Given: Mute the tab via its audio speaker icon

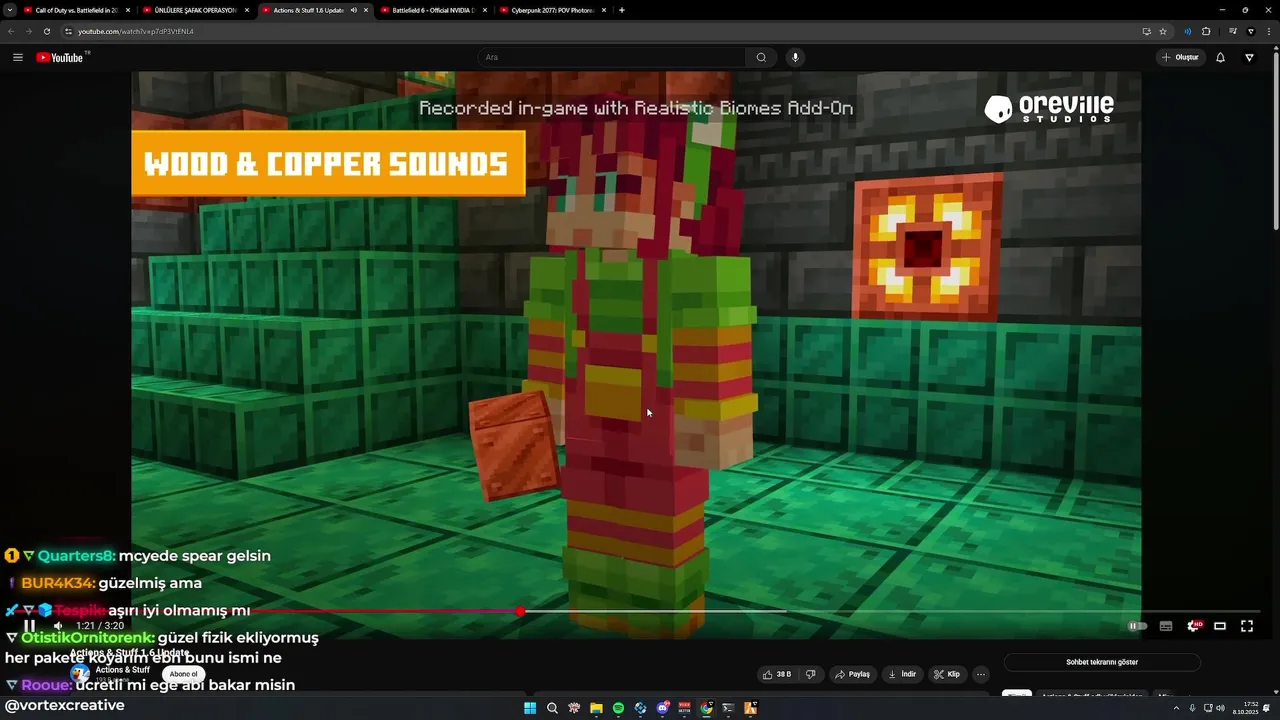Looking at the screenshot, I should point(353,10).
